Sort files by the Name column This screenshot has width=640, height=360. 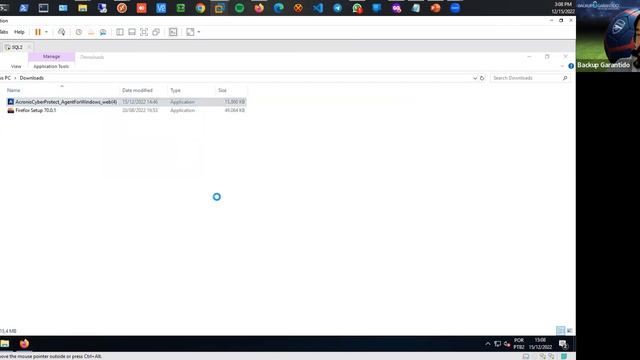13,90
